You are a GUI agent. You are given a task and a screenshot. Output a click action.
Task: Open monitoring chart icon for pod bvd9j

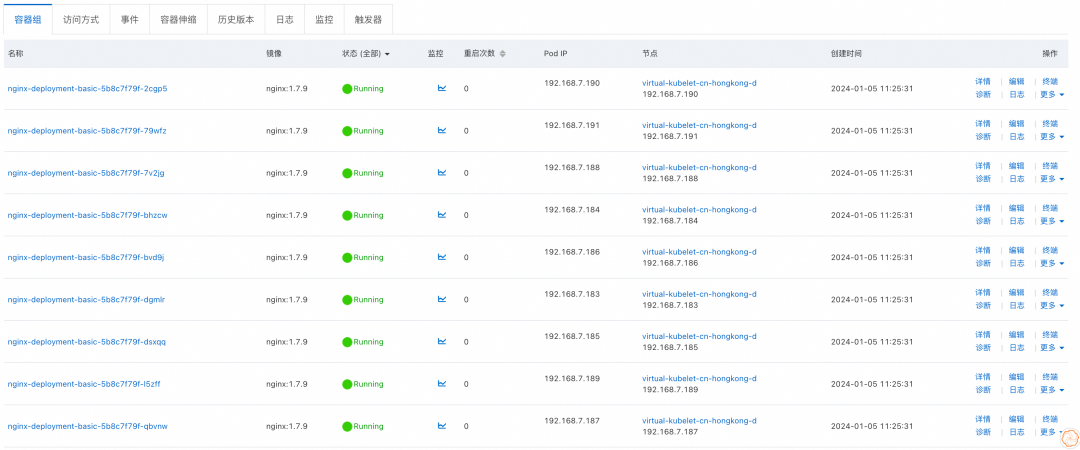coord(442,257)
